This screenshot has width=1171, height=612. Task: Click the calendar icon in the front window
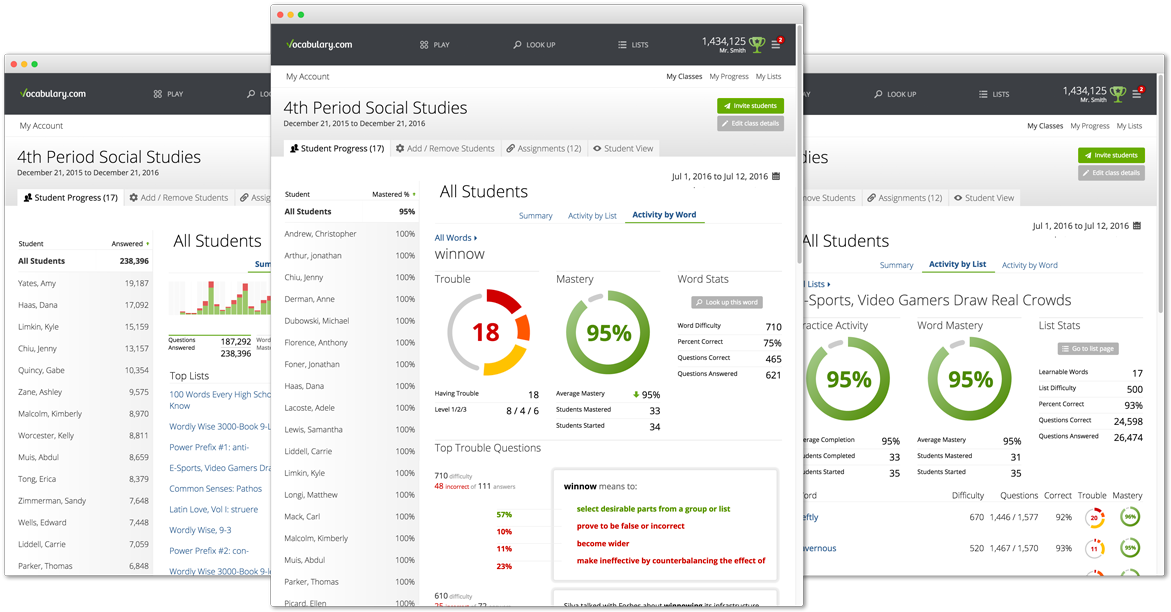pos(777,177)
